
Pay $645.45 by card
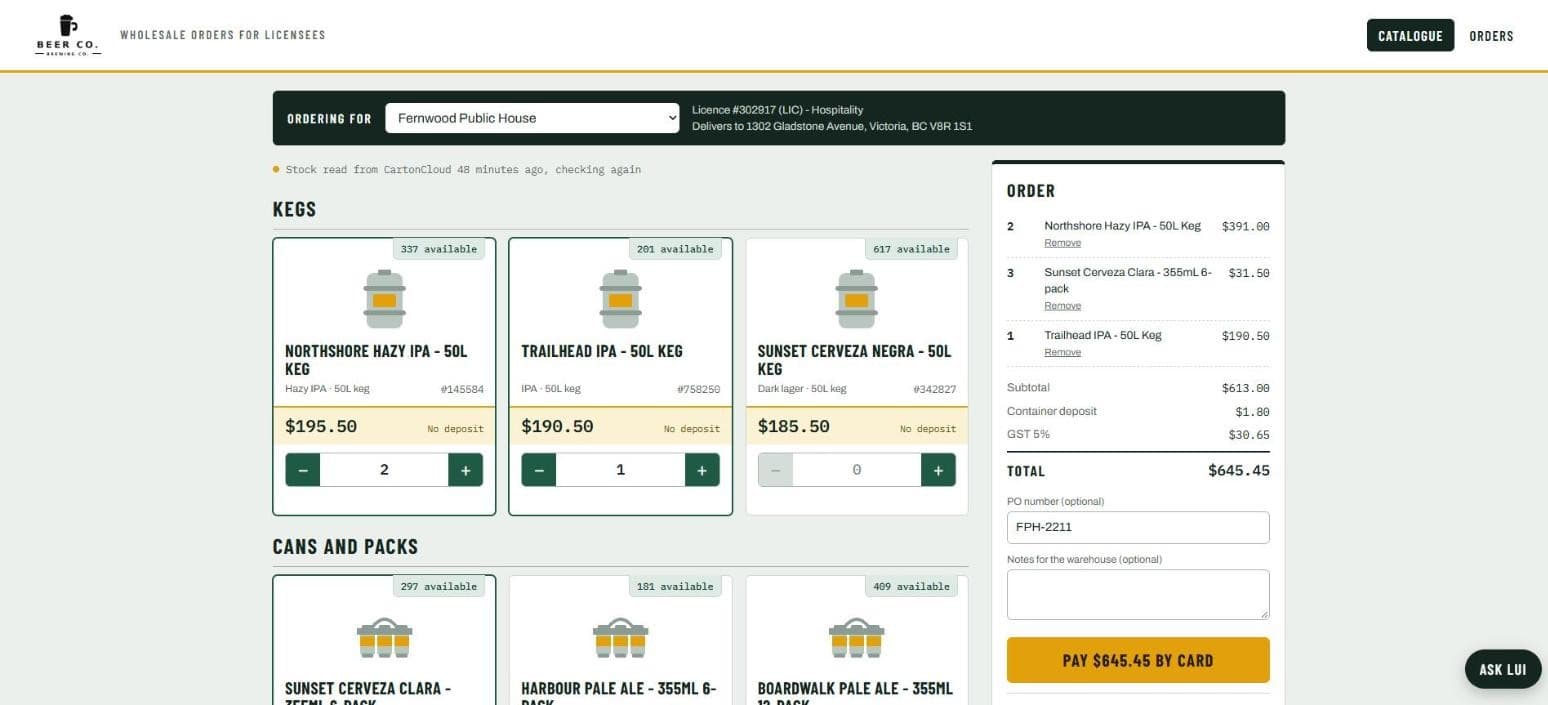click(1138, 660)
